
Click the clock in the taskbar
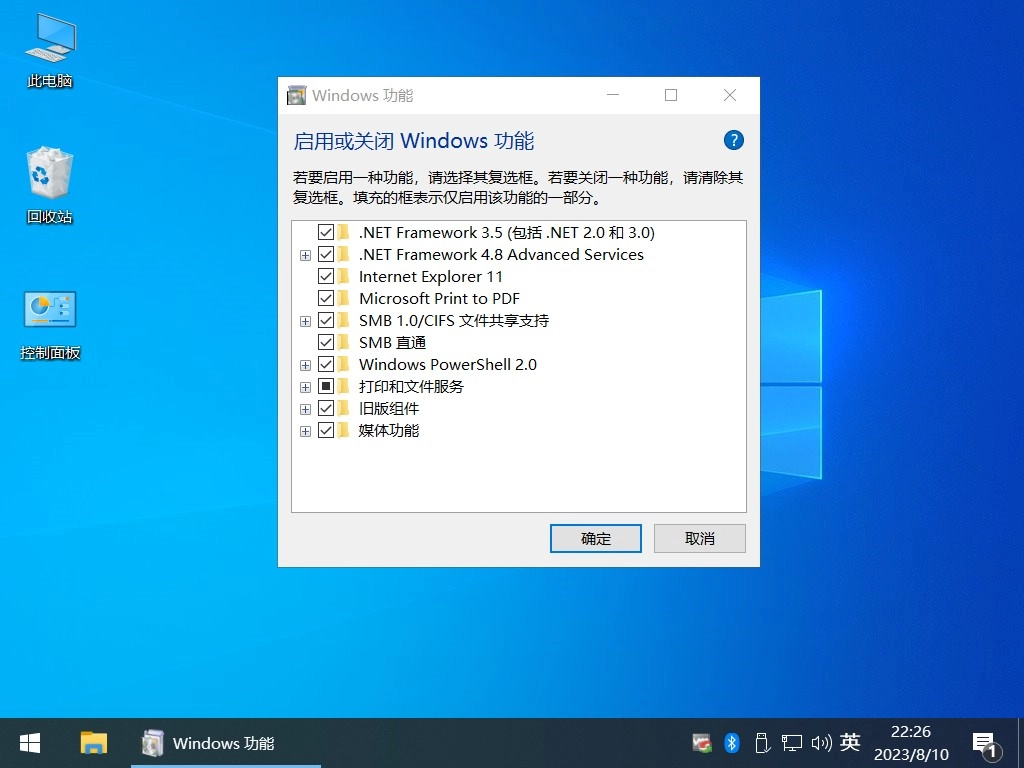910,743
